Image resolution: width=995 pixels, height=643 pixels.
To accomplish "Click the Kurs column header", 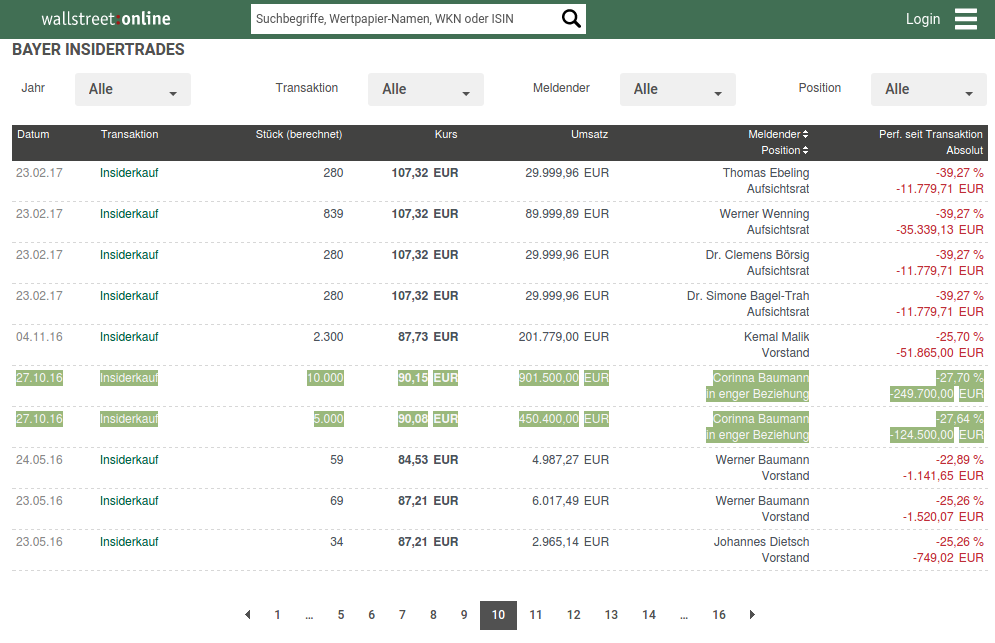I will point(446,135).
